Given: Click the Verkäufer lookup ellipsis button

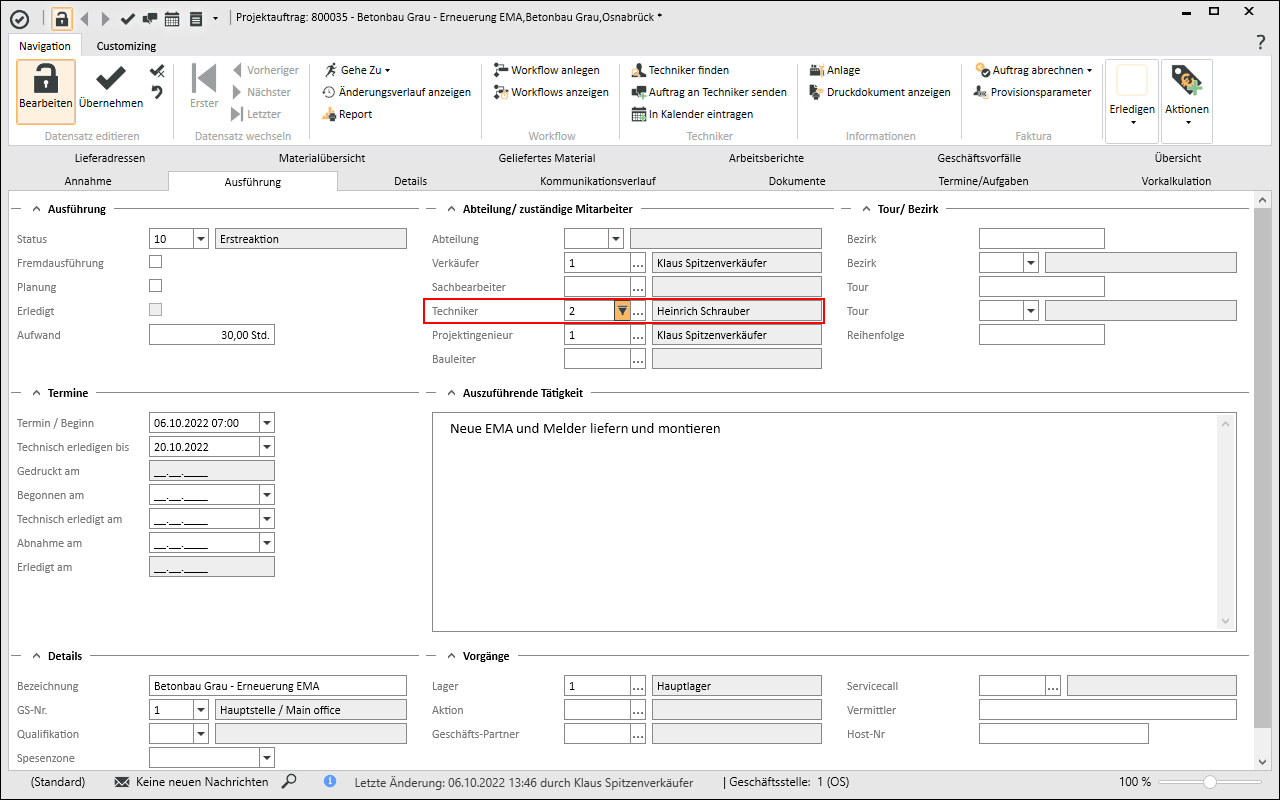Looking at the screenshot, I should pos(638,263).
